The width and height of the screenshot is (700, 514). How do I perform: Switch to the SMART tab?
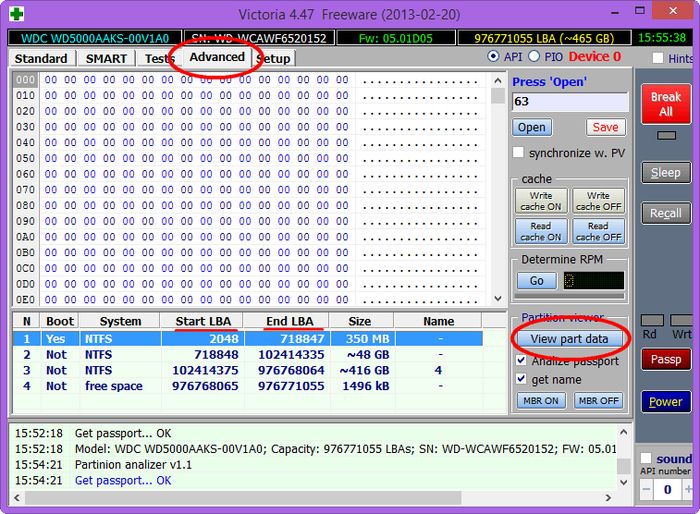click(106, 59)
